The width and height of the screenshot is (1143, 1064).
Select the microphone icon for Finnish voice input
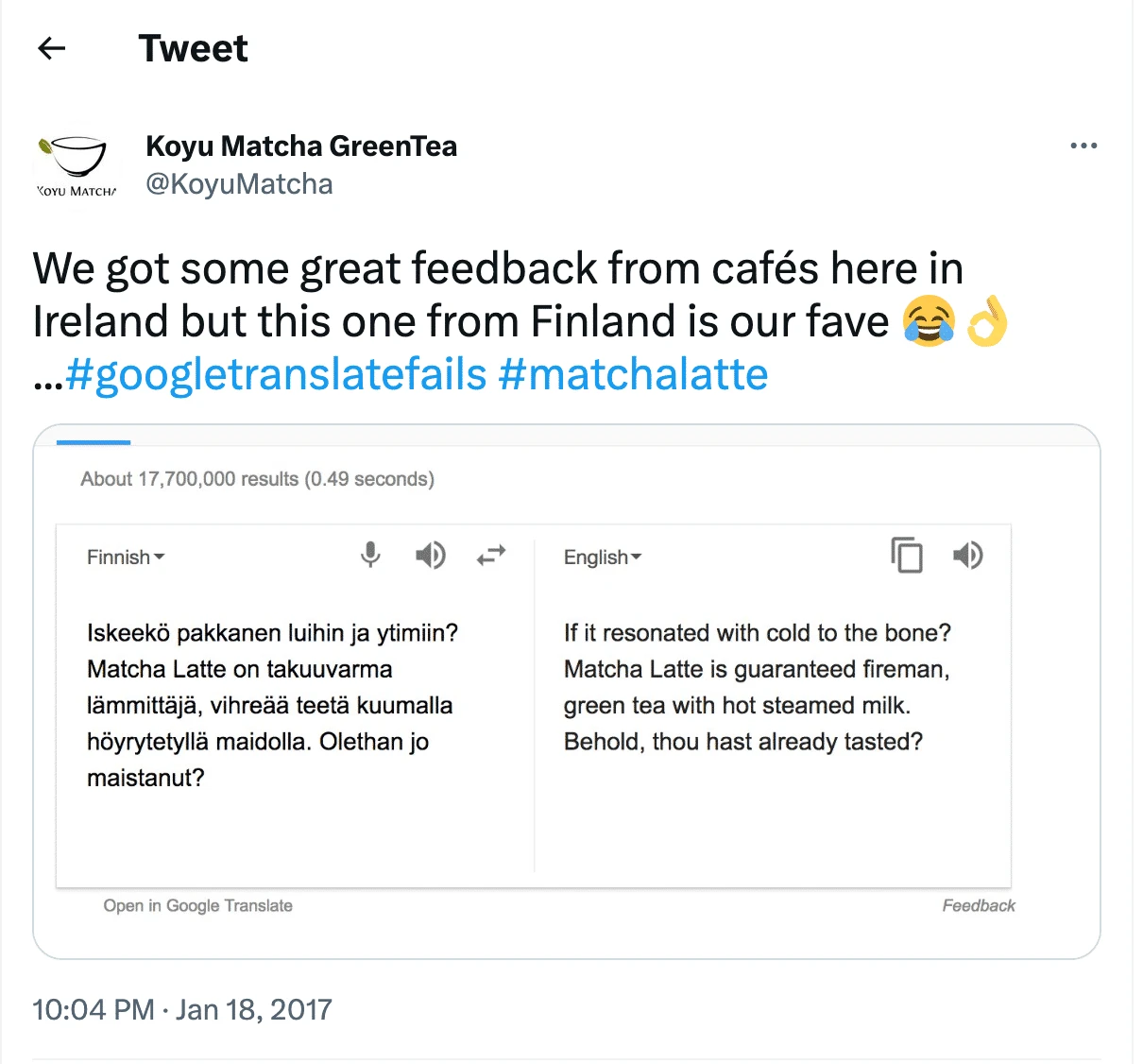point(370,556)
